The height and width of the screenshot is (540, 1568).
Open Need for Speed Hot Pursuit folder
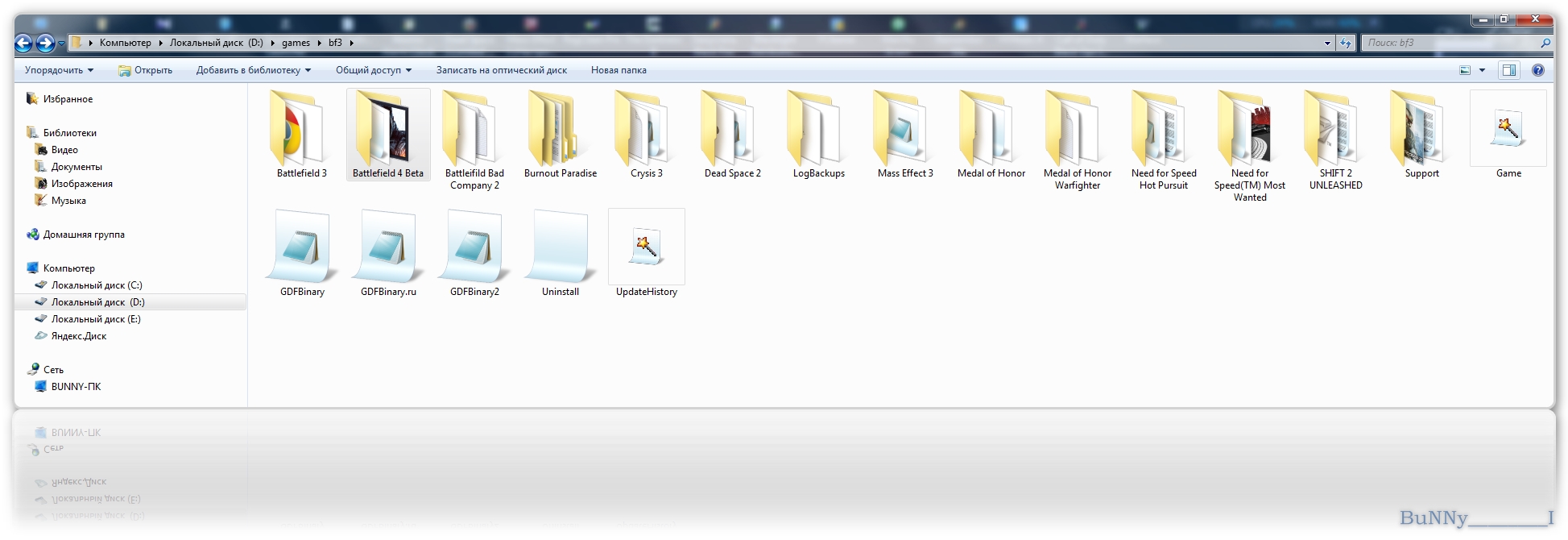1164,140
